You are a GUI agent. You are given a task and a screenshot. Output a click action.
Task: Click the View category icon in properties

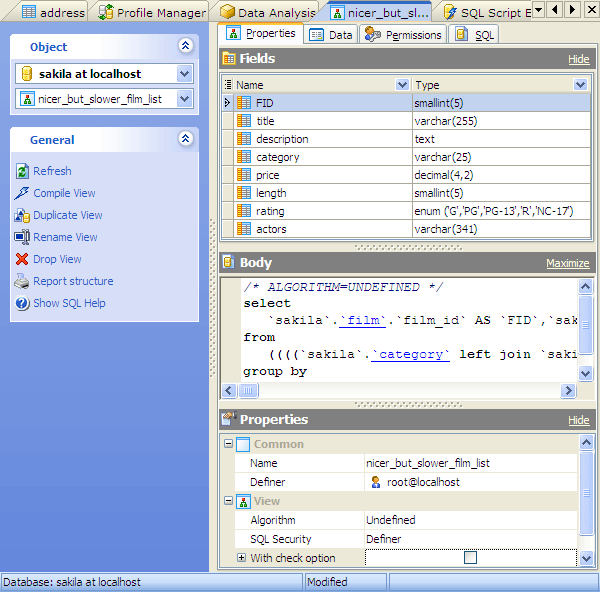coord(243,501)
